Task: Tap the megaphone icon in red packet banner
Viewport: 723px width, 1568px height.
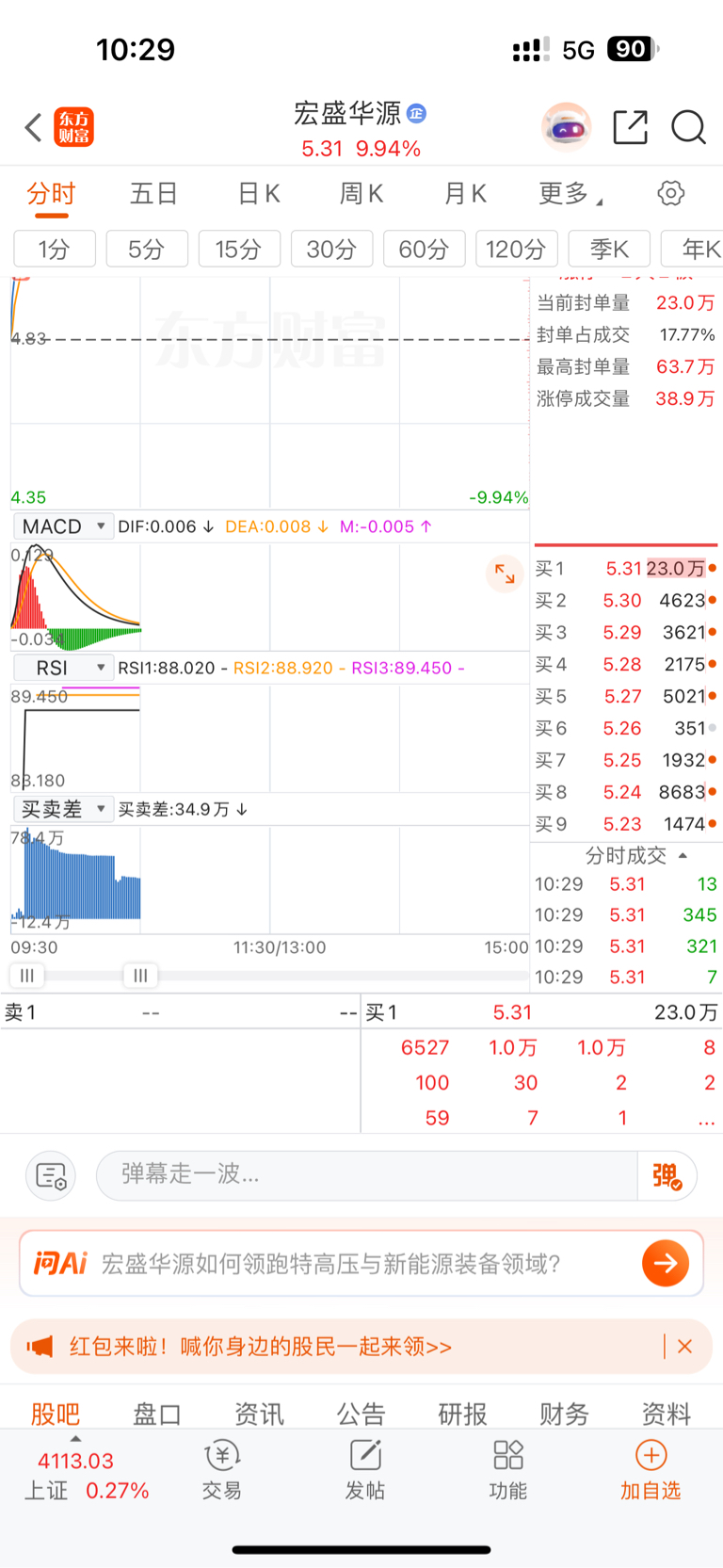Action: click(40, 1347)
